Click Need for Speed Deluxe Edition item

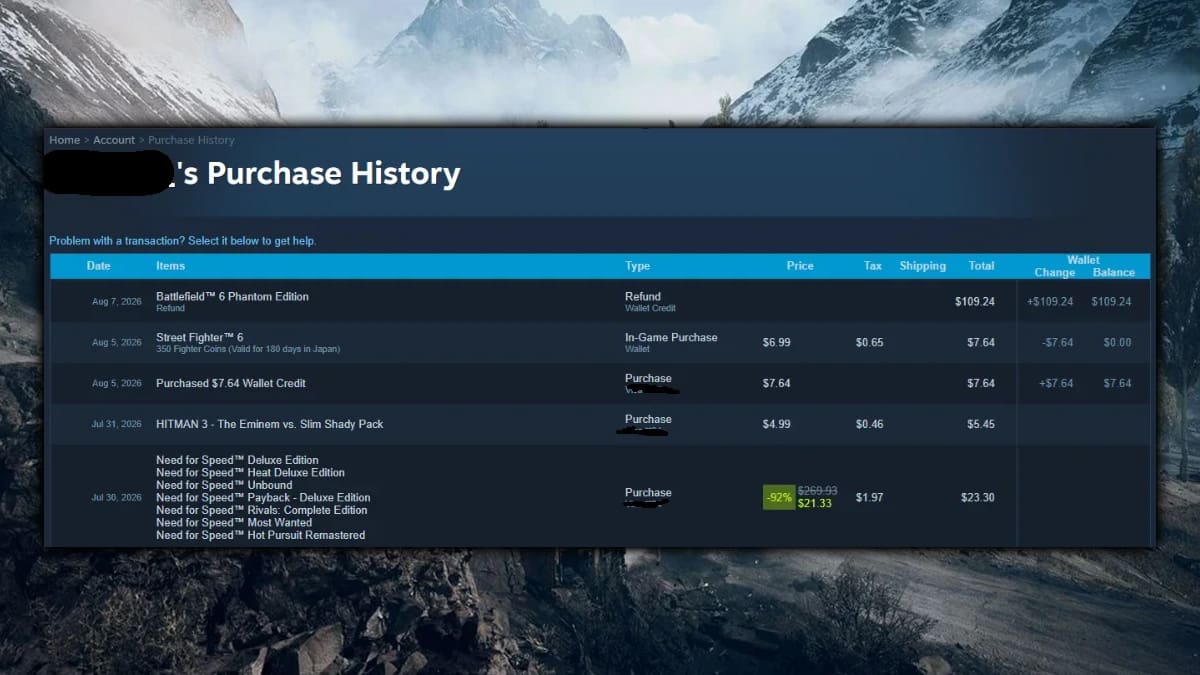[x=237, y=460]
